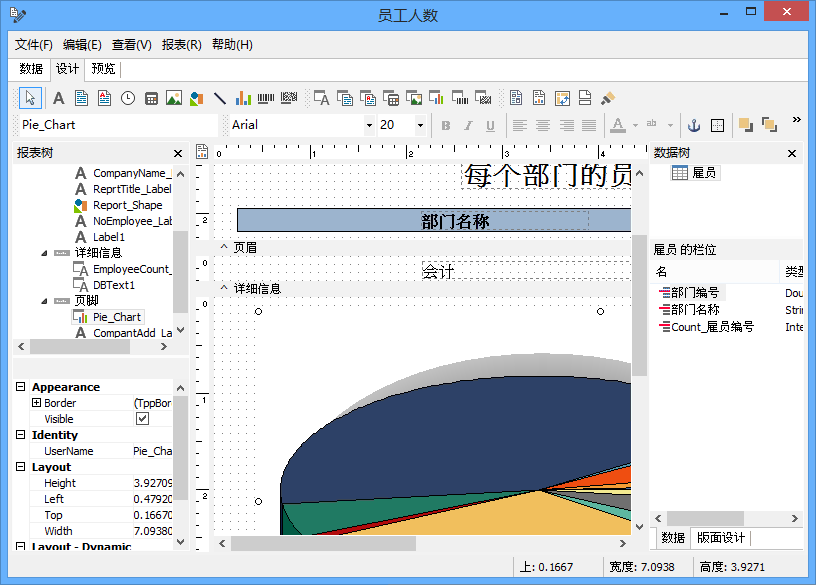Choose the Label tool marked with A
Viewport: 816px width, 585px height.
coord(58,97)
